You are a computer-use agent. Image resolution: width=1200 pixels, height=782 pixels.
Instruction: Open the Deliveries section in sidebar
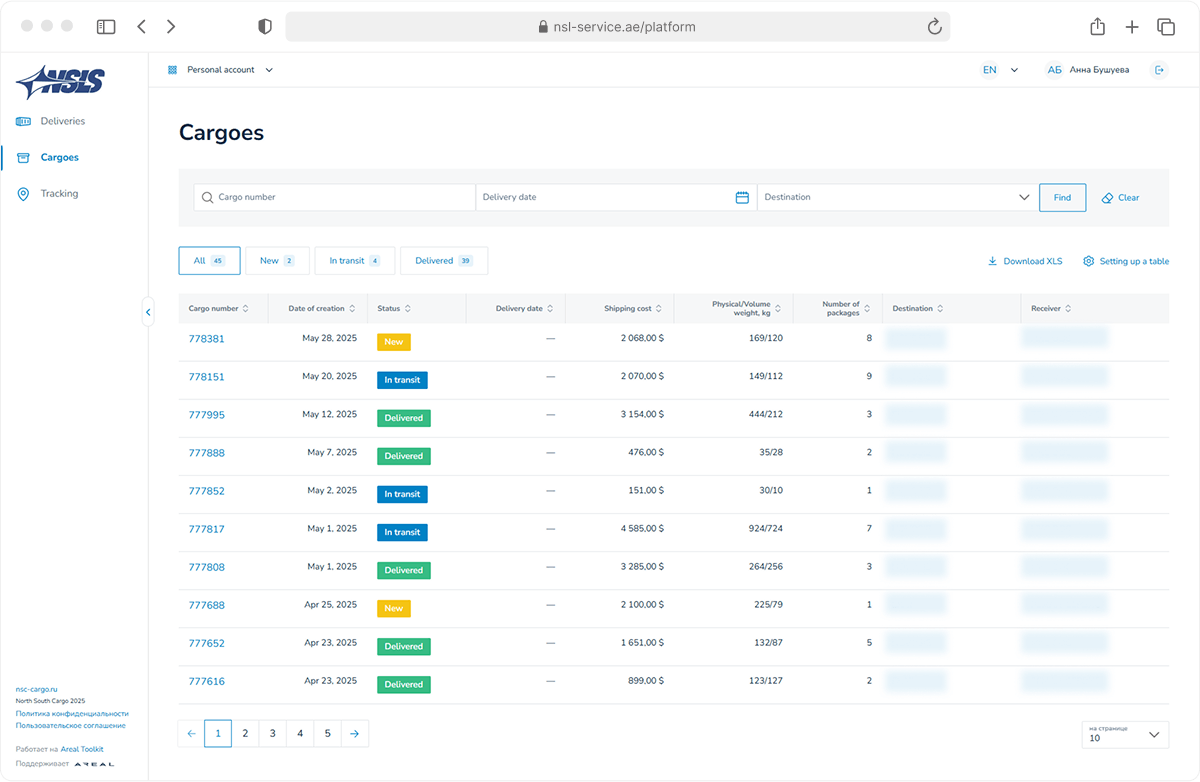click(62, 121)
